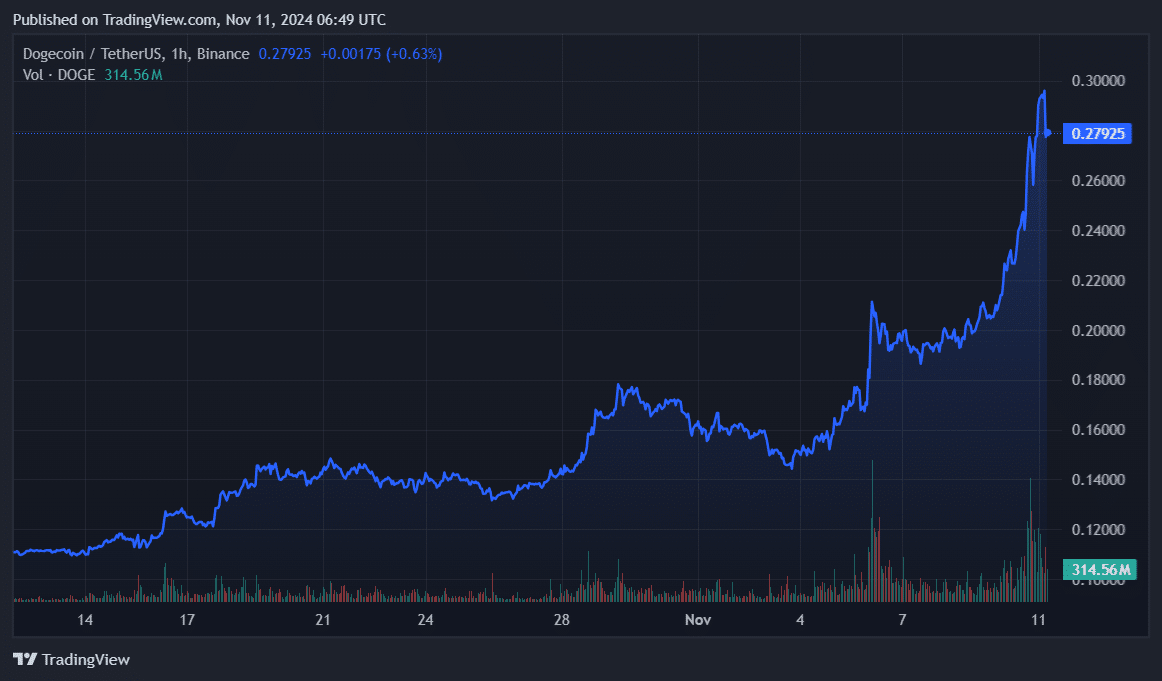Click the 0.26000 price axis label

tap(1098, 181)
